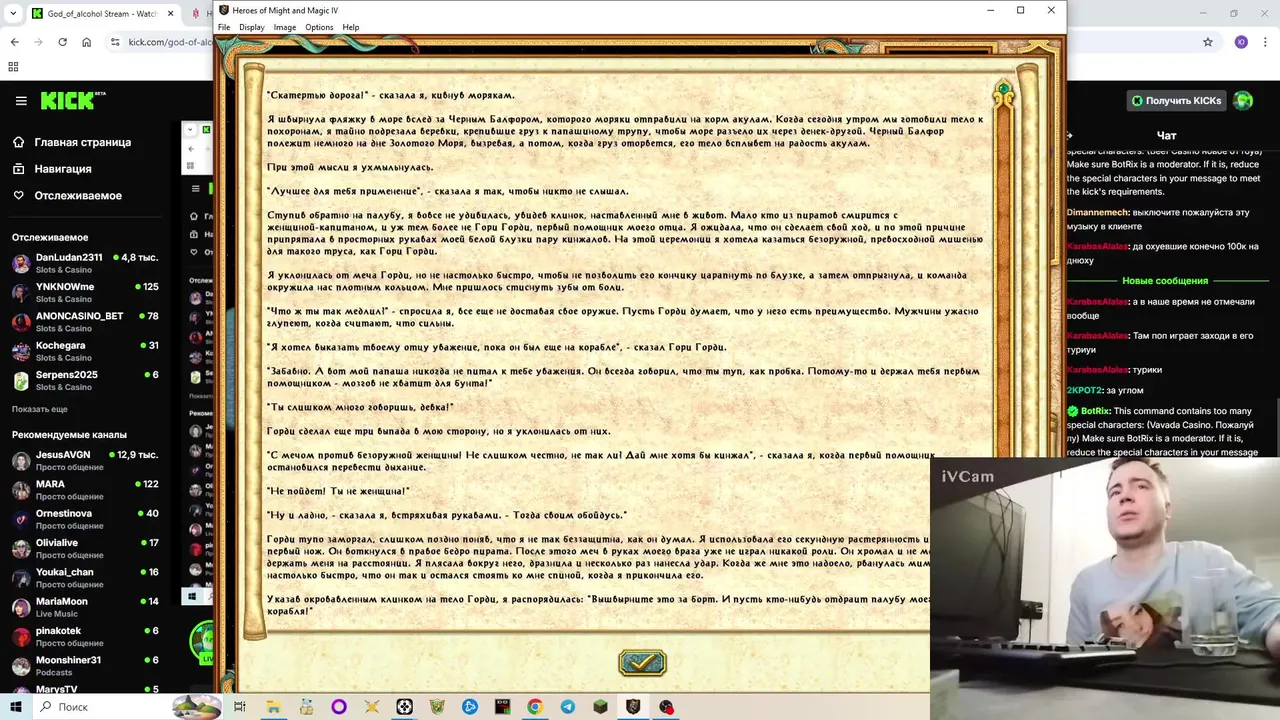Expand followed list with Показать еще
The height and width of the screenshot is (720, 1280).
40,409
